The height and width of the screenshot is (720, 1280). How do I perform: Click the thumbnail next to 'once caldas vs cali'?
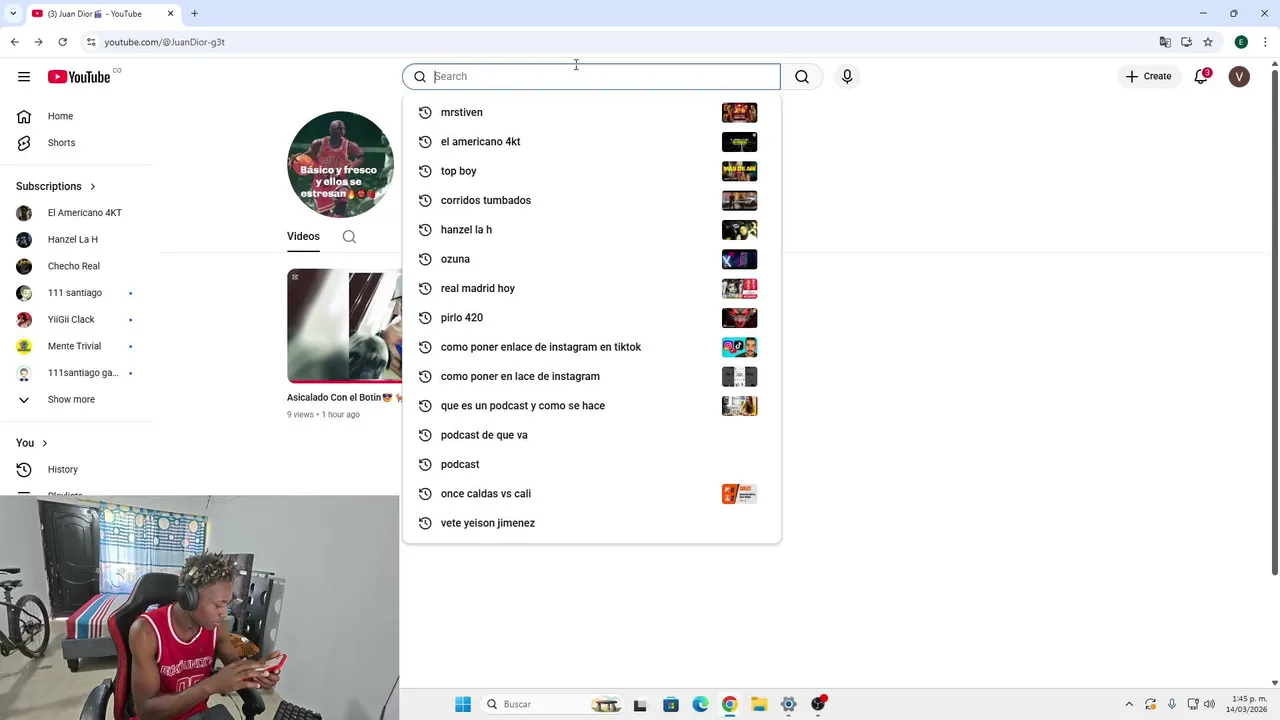pyautogui.click(x=739, y=494)
